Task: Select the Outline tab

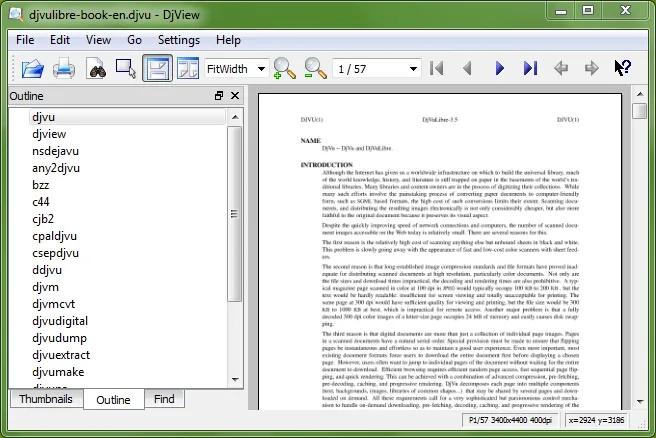Action: point(113,400)
